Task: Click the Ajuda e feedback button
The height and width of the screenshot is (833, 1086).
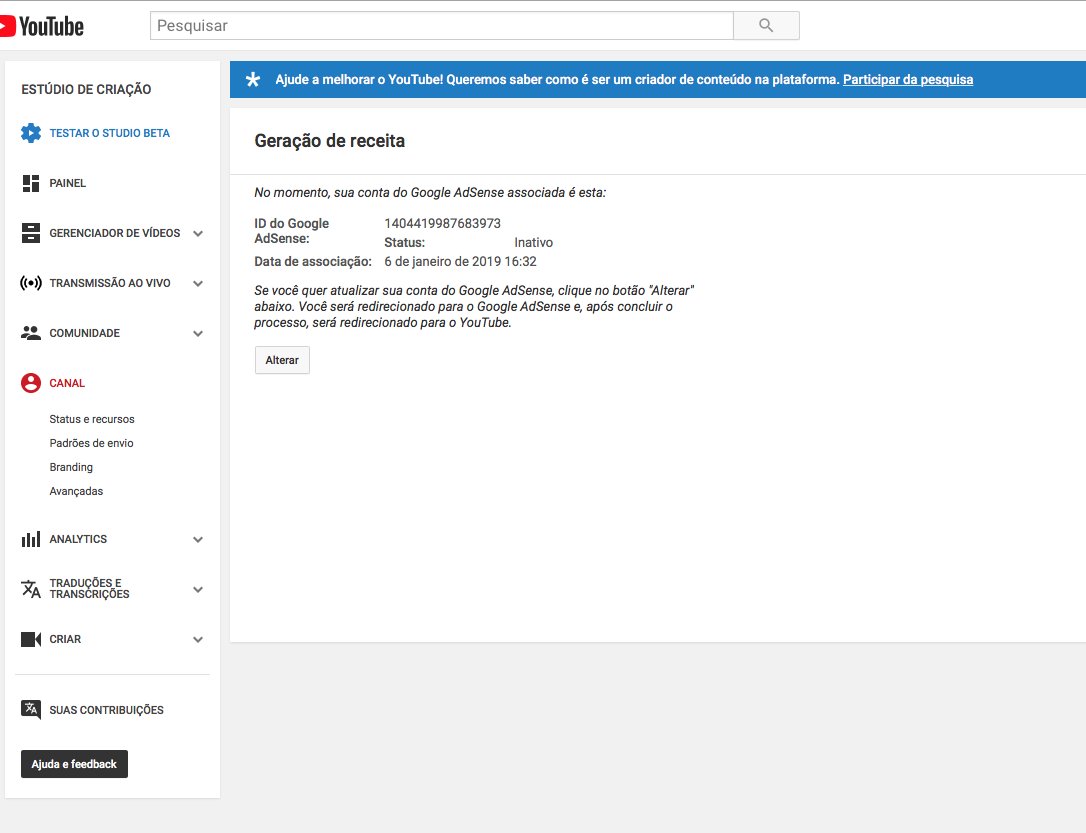Action: point(74,764)
